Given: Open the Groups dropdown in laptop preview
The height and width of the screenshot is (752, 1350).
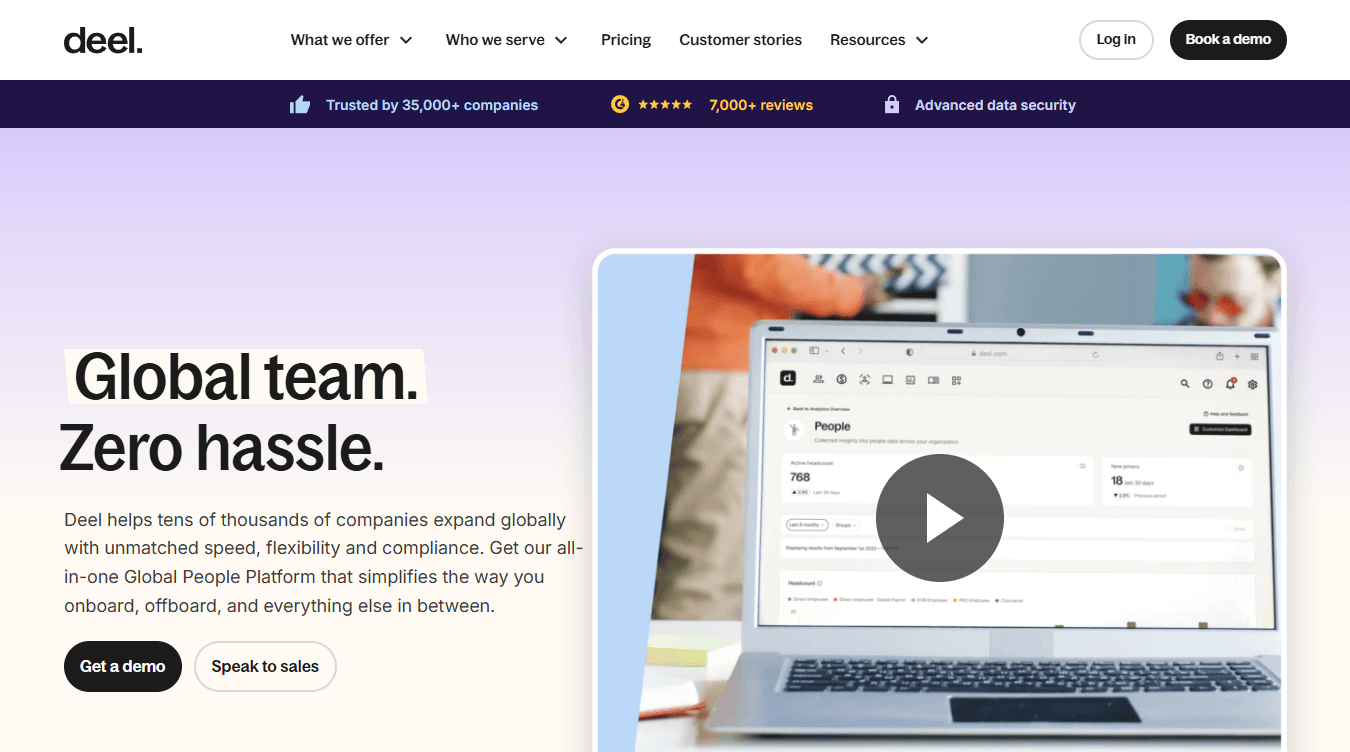Looking at the screenshot, I should point(846,525).
